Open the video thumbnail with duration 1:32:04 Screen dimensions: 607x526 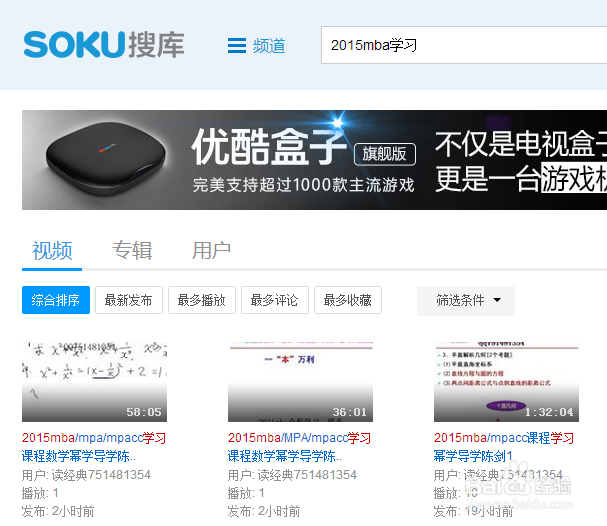[506, 382]
